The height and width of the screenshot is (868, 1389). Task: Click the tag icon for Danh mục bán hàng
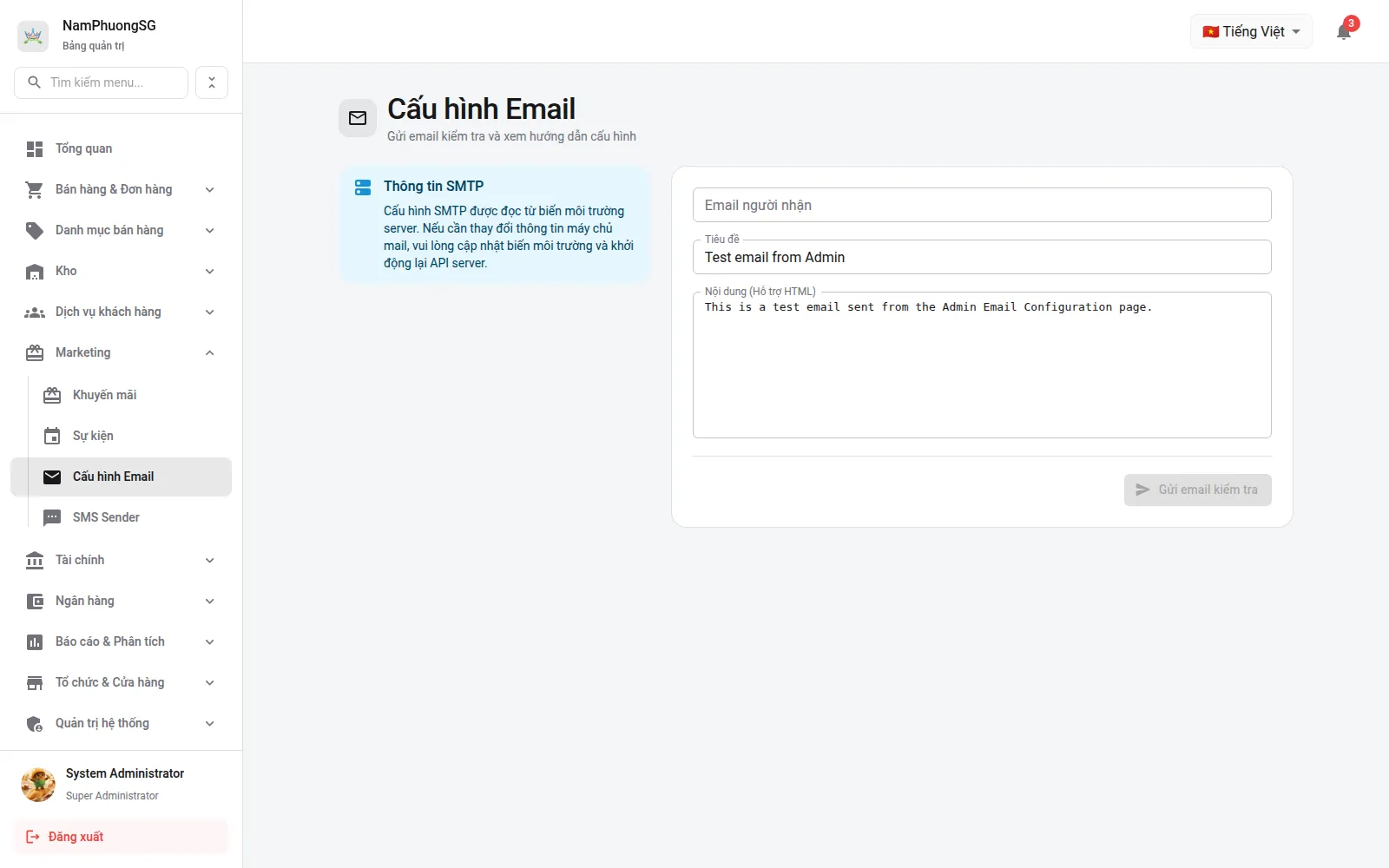click(35, 231)
